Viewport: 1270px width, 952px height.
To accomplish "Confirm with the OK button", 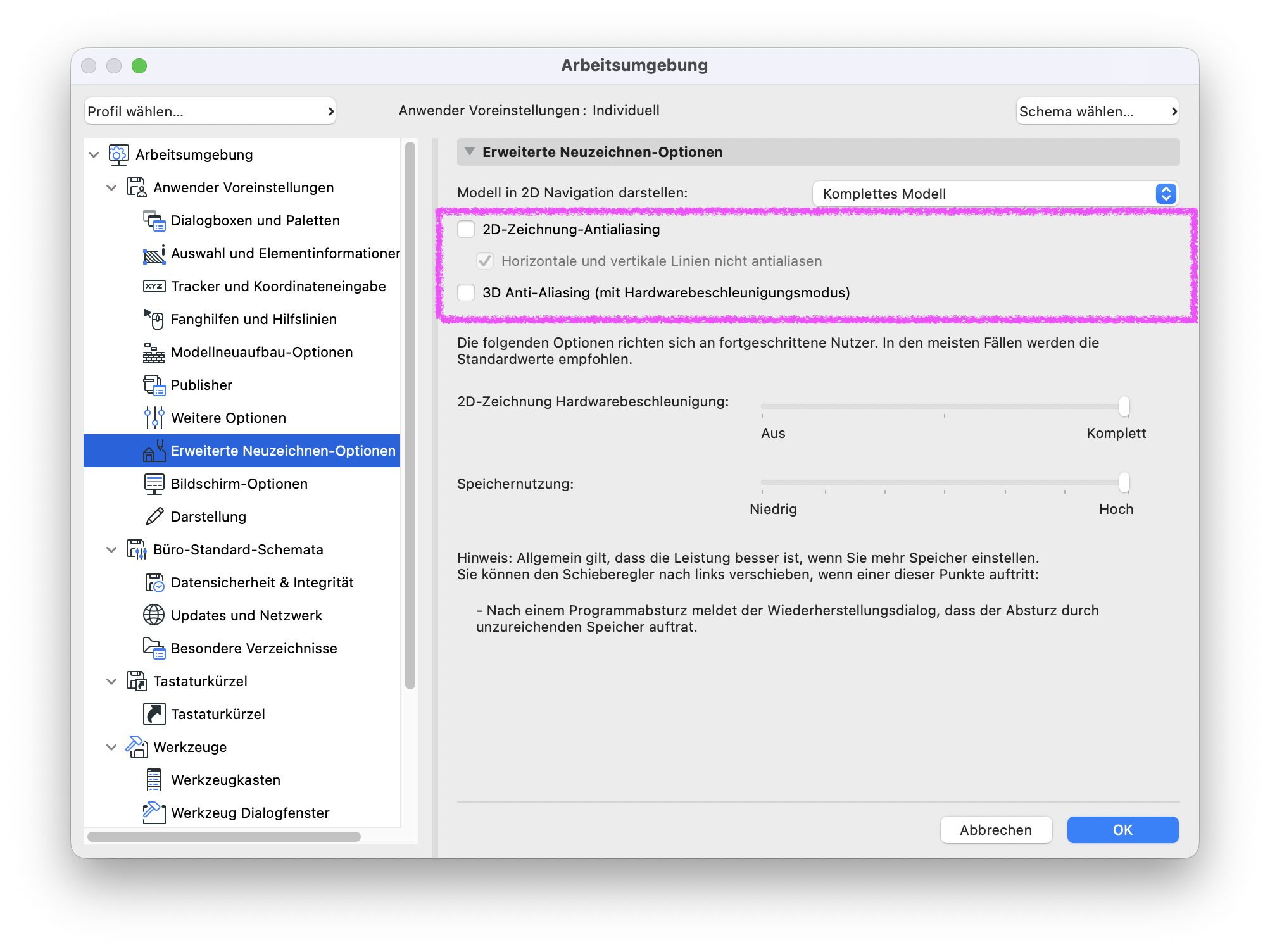I will tap(1122, 830).
